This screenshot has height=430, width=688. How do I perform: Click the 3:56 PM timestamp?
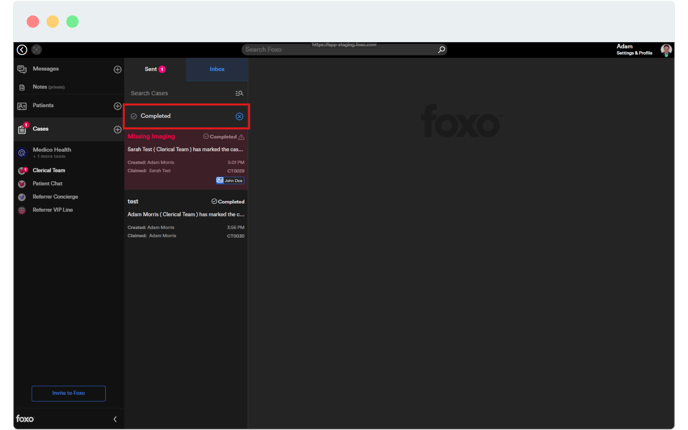pyautogui.click(x=236, y=227)
